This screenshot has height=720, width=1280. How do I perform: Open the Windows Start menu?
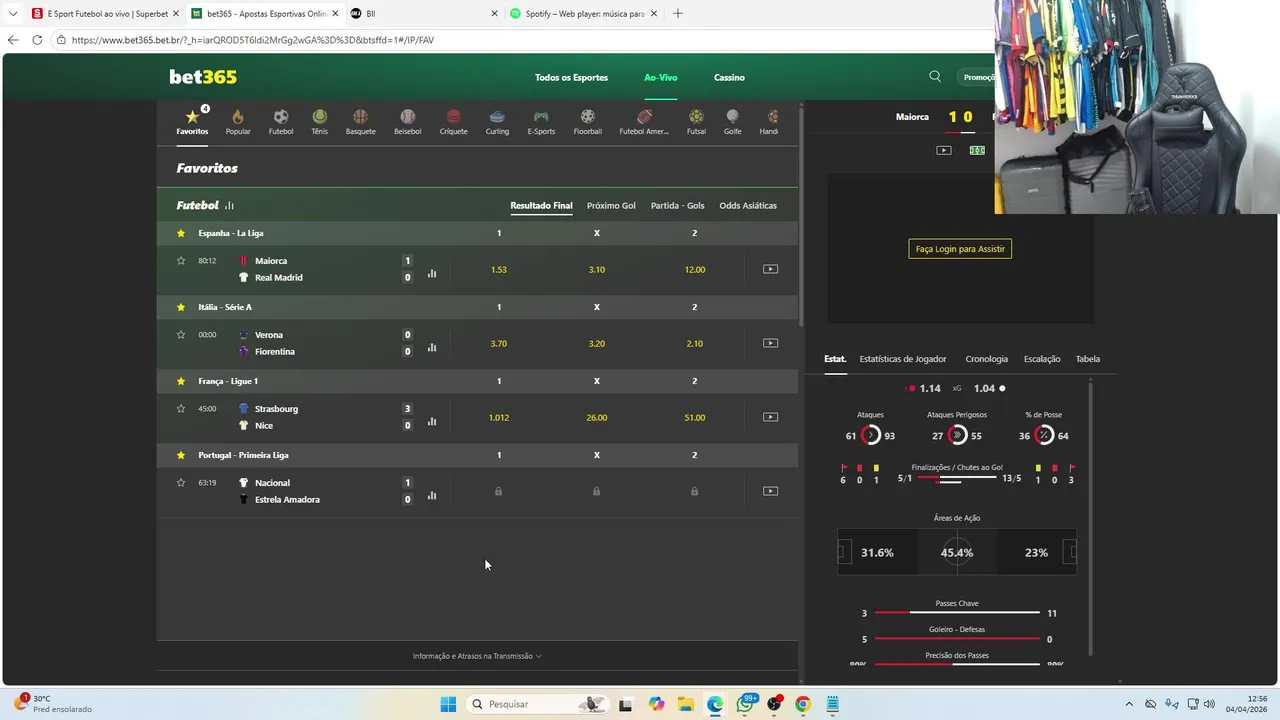coord(448,704)
